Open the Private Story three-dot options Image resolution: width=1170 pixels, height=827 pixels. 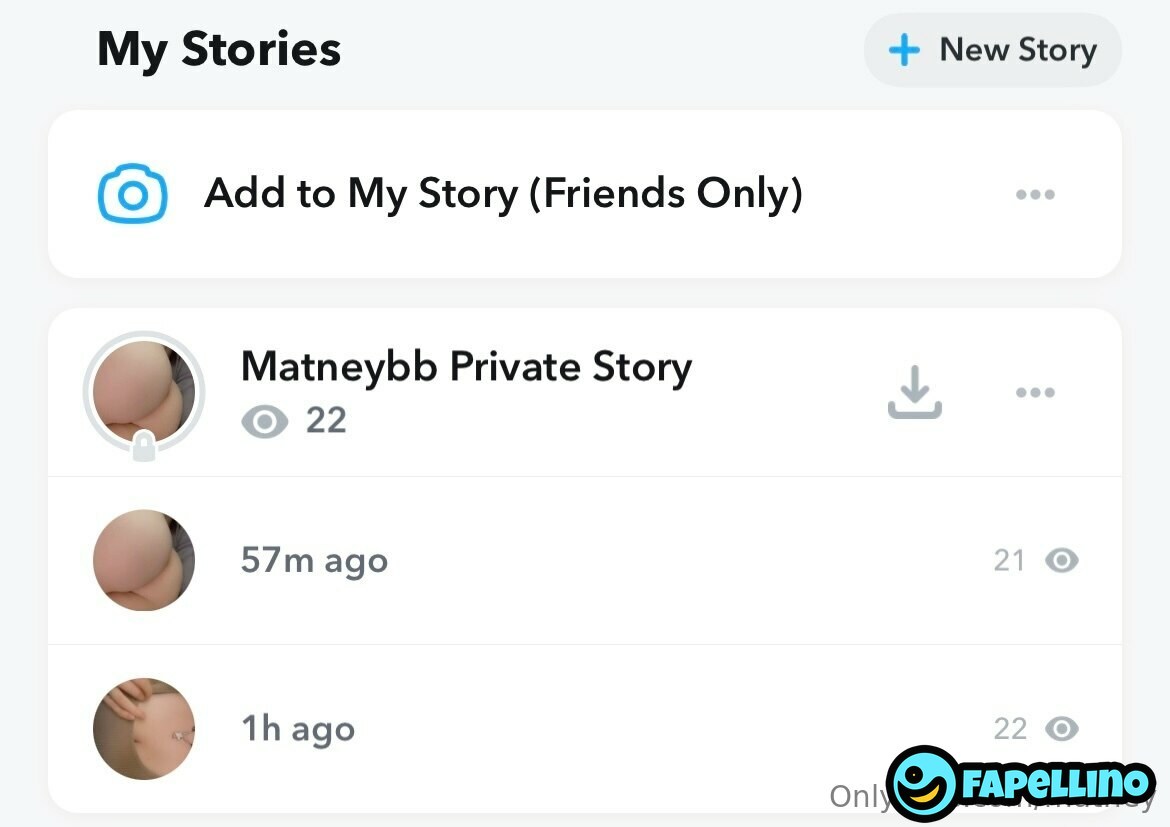[1035, 392]
